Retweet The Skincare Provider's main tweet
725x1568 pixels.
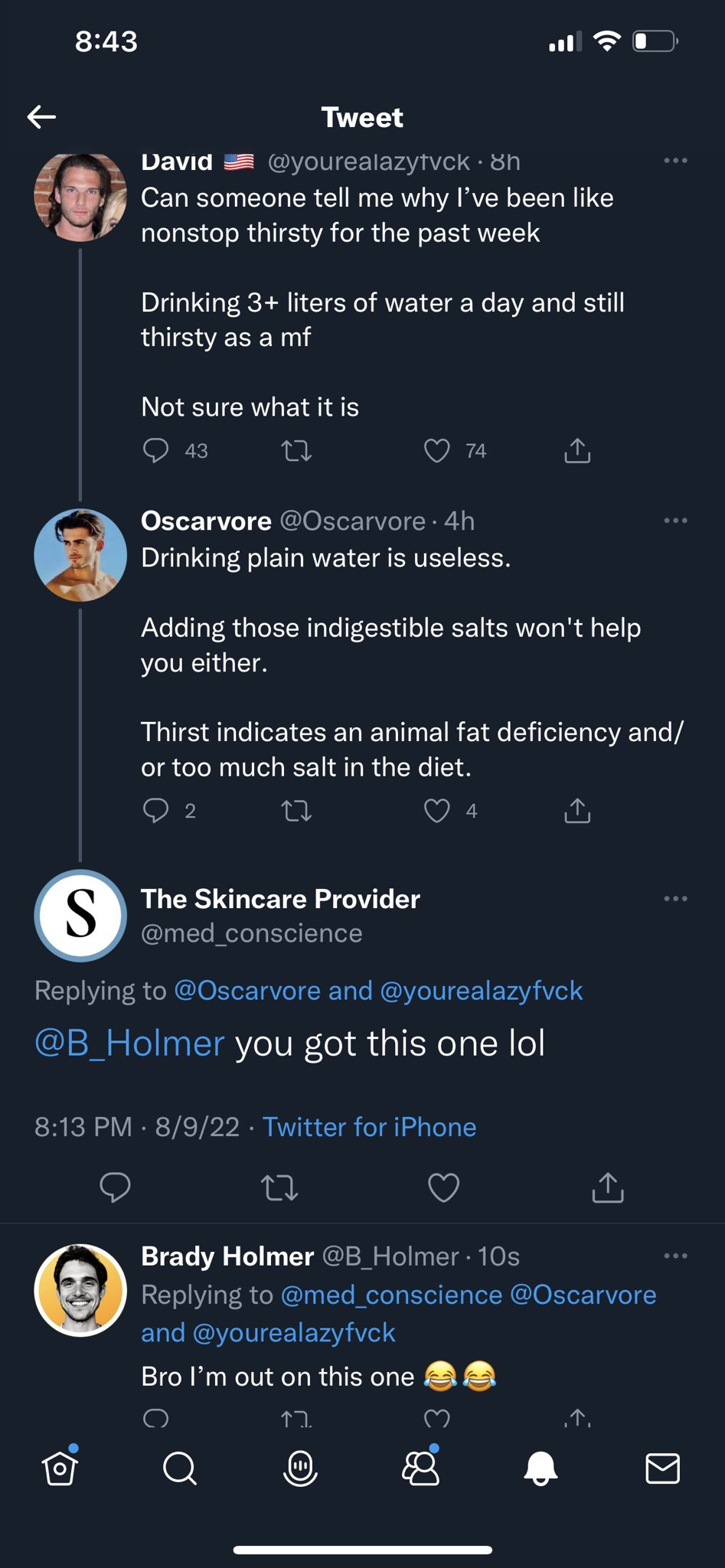tap(279, 1187)
